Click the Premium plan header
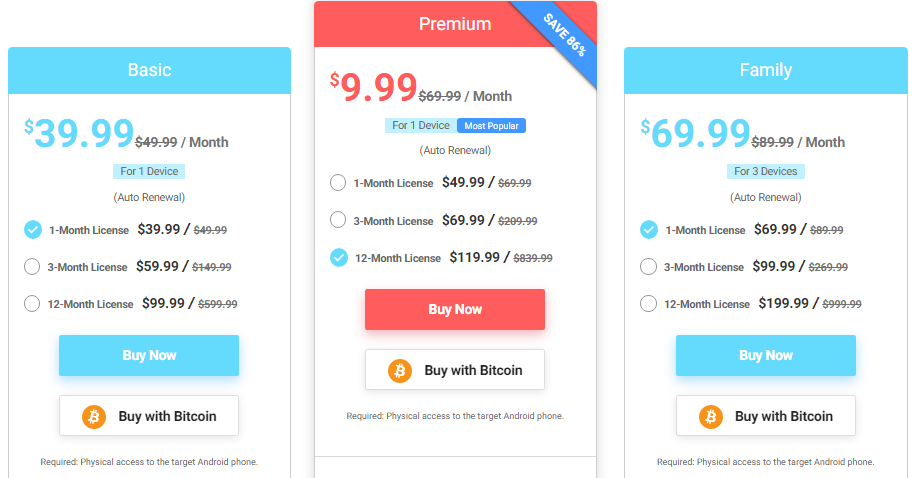 [x=455, y=24]
